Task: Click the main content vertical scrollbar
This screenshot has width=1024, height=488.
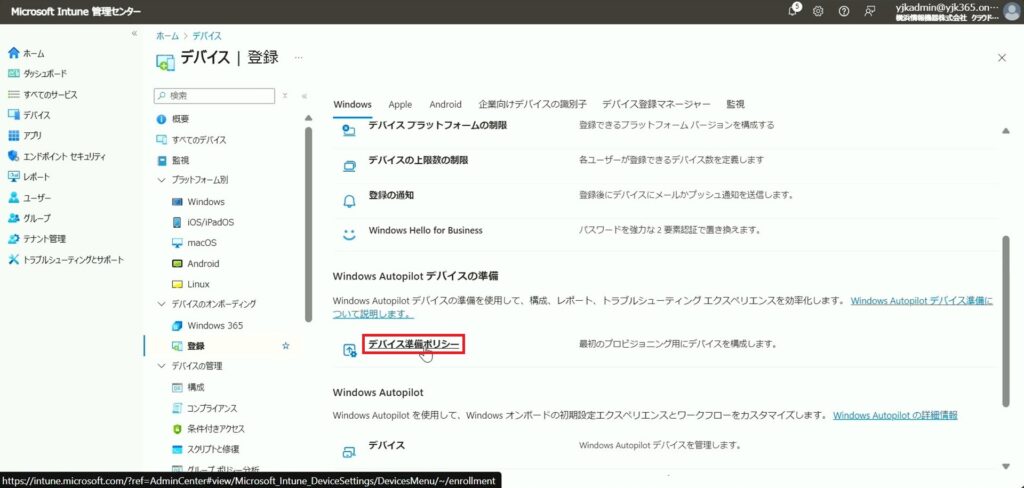Action: coord(1006,323)
